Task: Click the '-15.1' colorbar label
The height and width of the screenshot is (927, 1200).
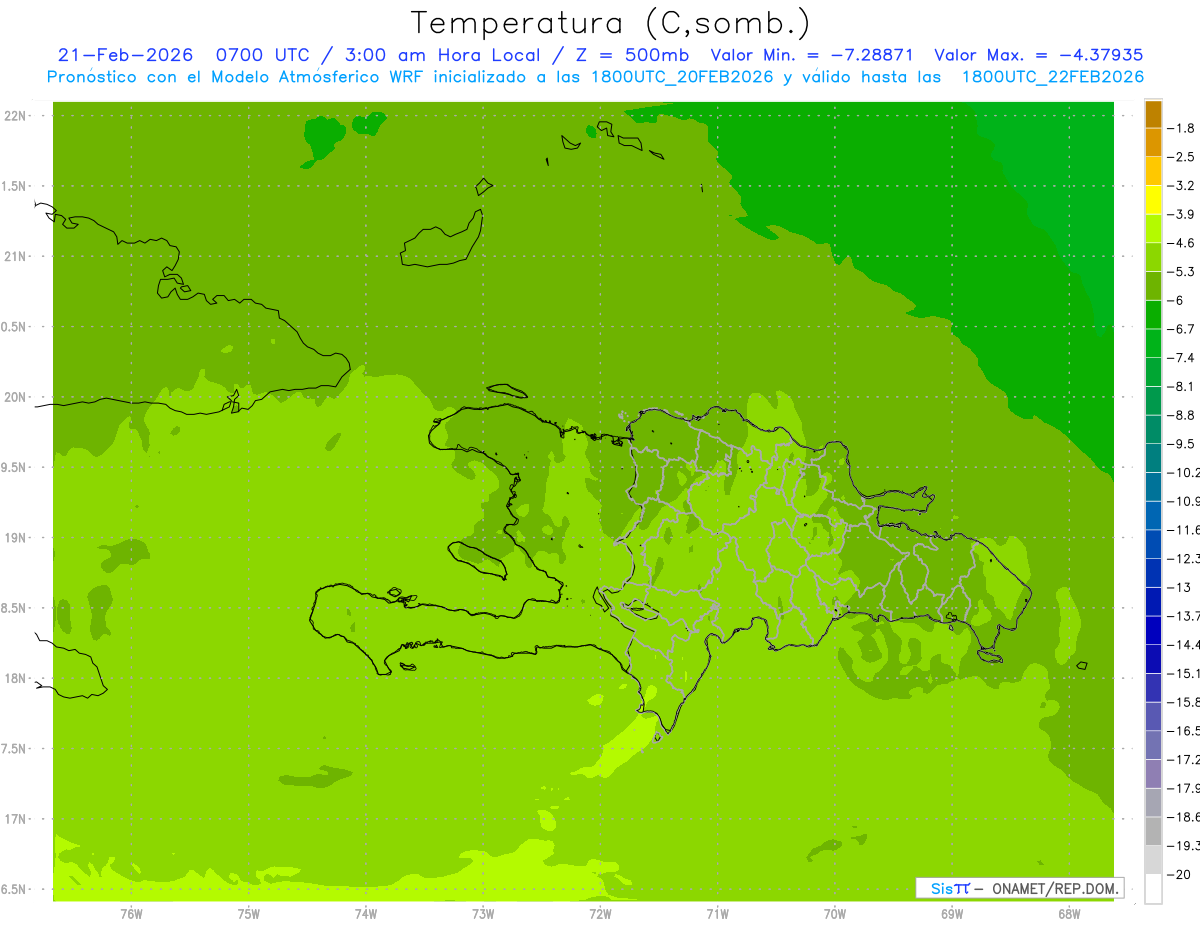Action: click(x=1182, y=673)
